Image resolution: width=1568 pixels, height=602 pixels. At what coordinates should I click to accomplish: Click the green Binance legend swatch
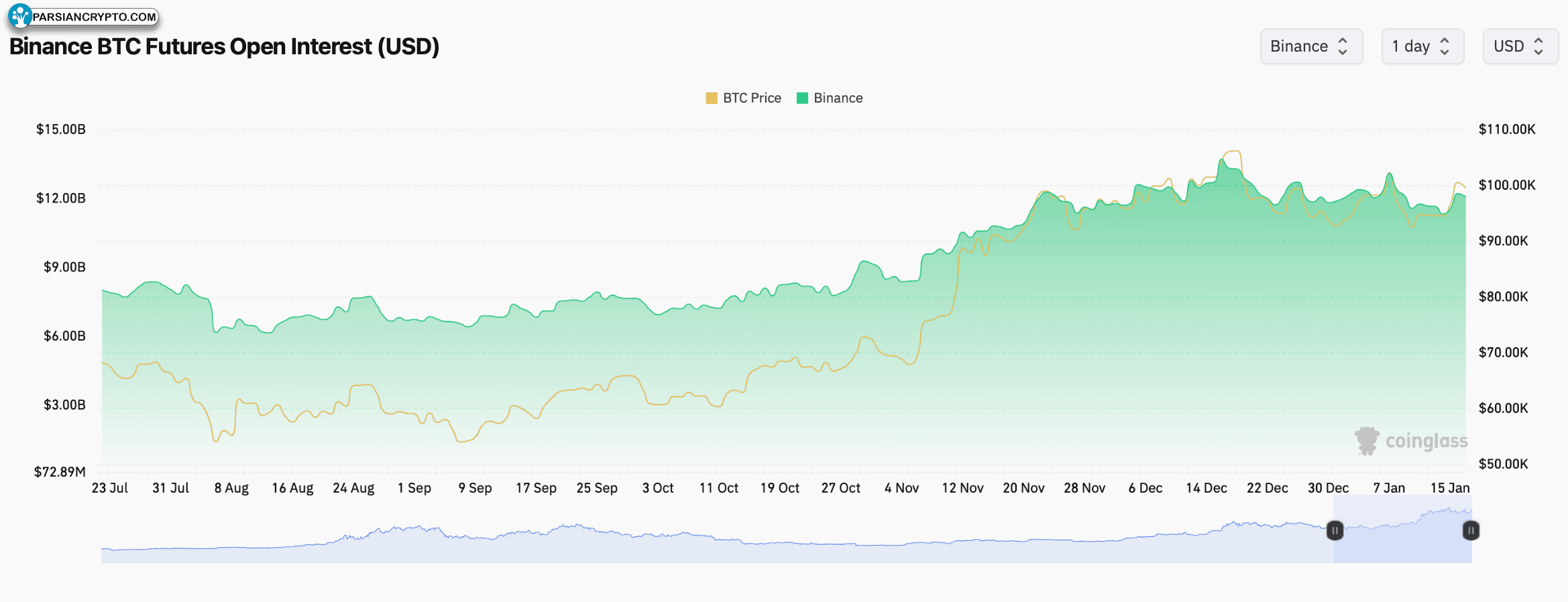(x=802, y=98)
